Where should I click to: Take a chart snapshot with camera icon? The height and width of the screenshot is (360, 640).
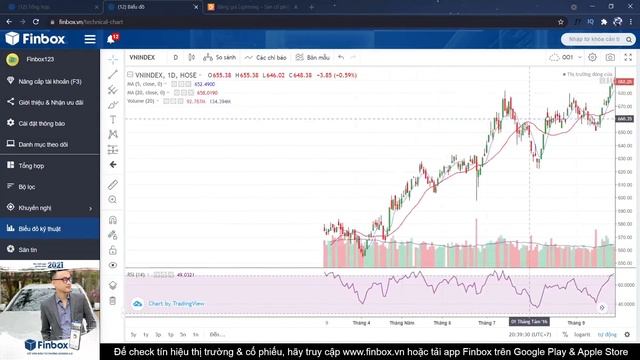[610, 58]
